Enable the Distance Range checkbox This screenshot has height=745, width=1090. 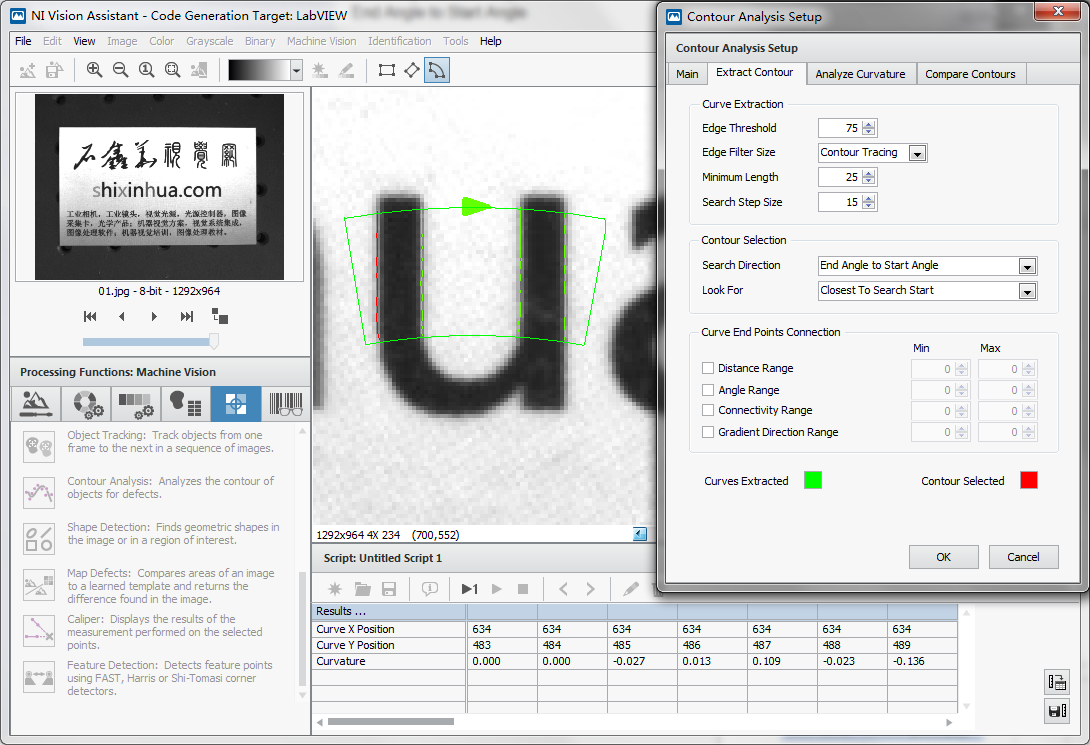(708, 368)
